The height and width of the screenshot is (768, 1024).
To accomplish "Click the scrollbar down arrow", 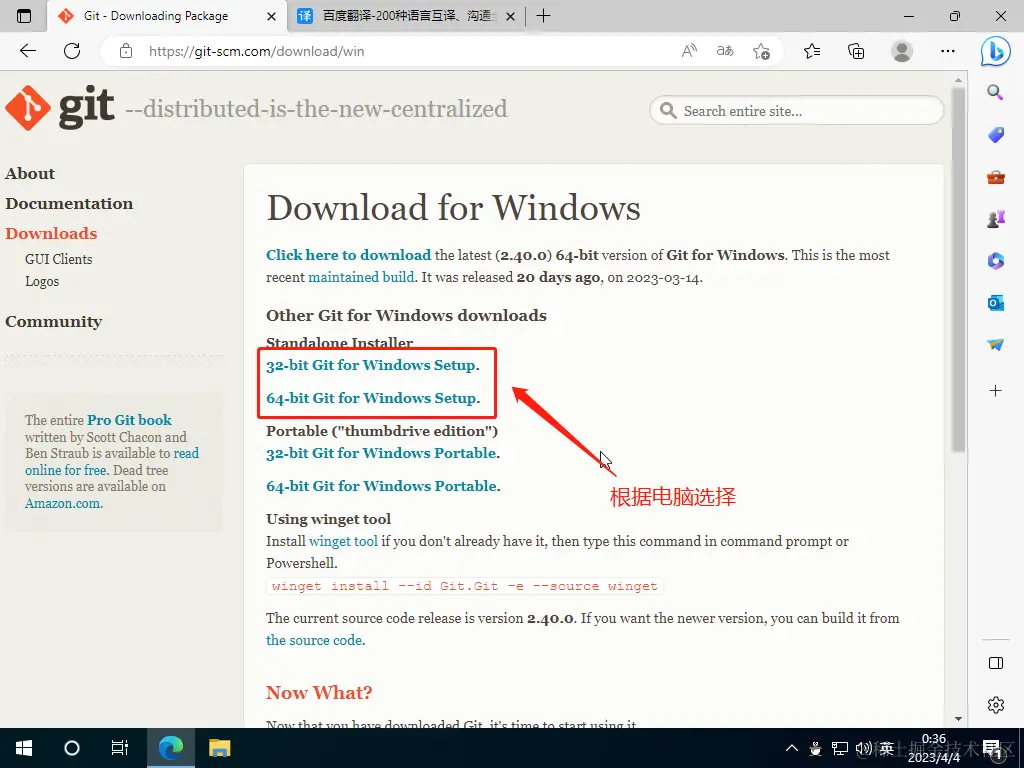I will (x=958, y=719).
